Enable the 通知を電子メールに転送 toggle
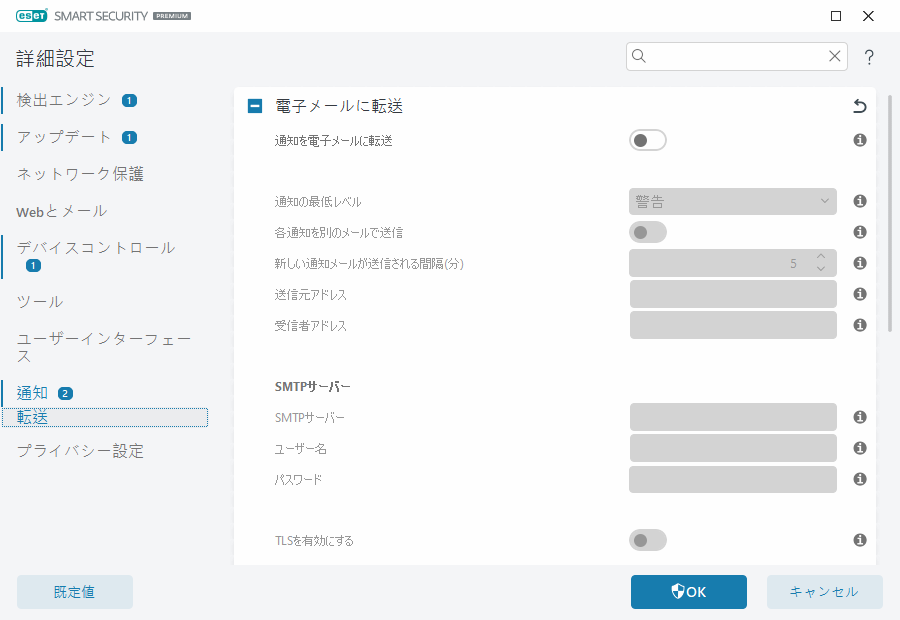Viewport: 900px width, 620px height. [647, 140]
